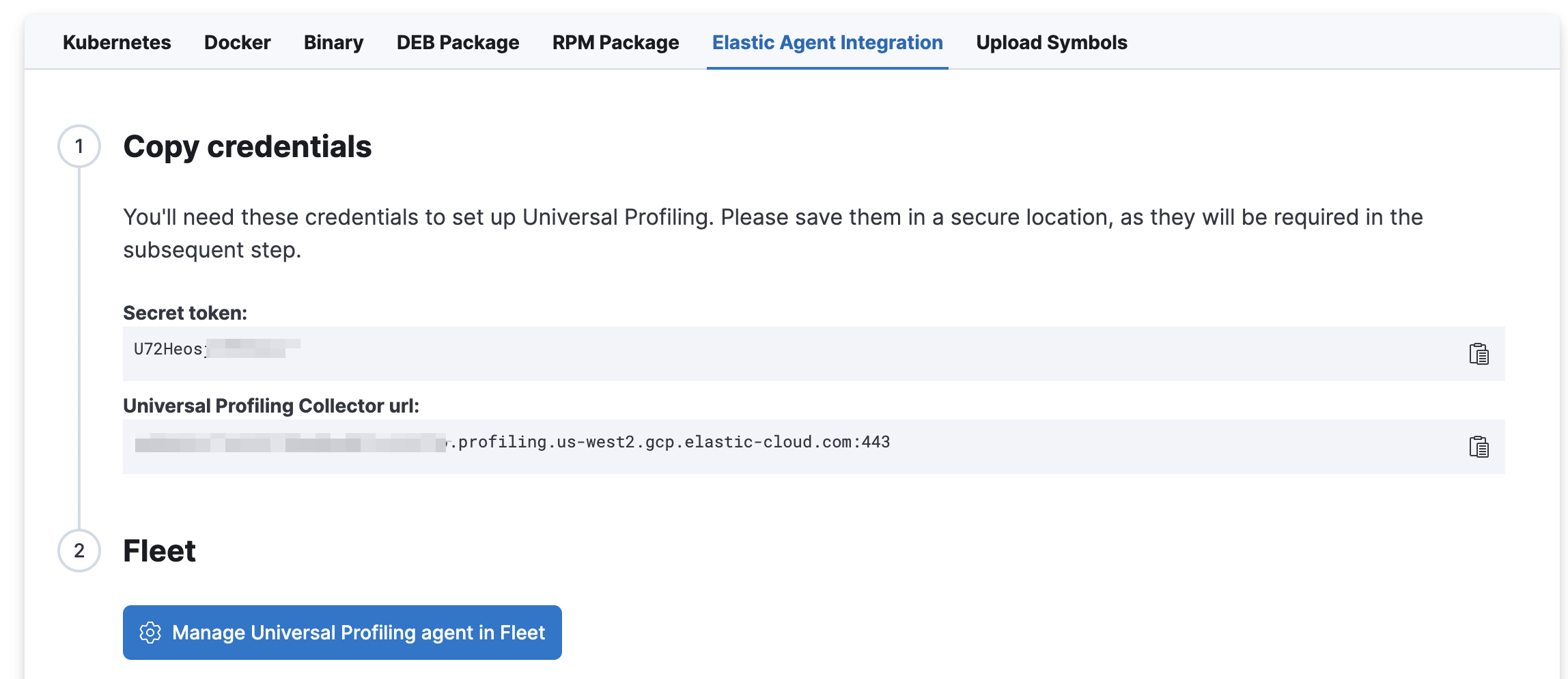1568x679 pixels.
Task: Click the Fleet section heading
Action: tap(158, 551)
